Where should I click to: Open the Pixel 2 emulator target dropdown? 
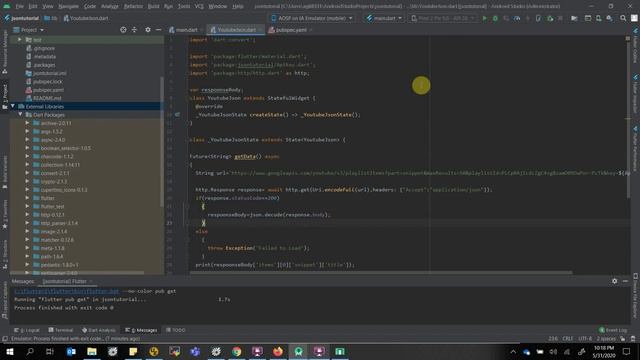442,18
